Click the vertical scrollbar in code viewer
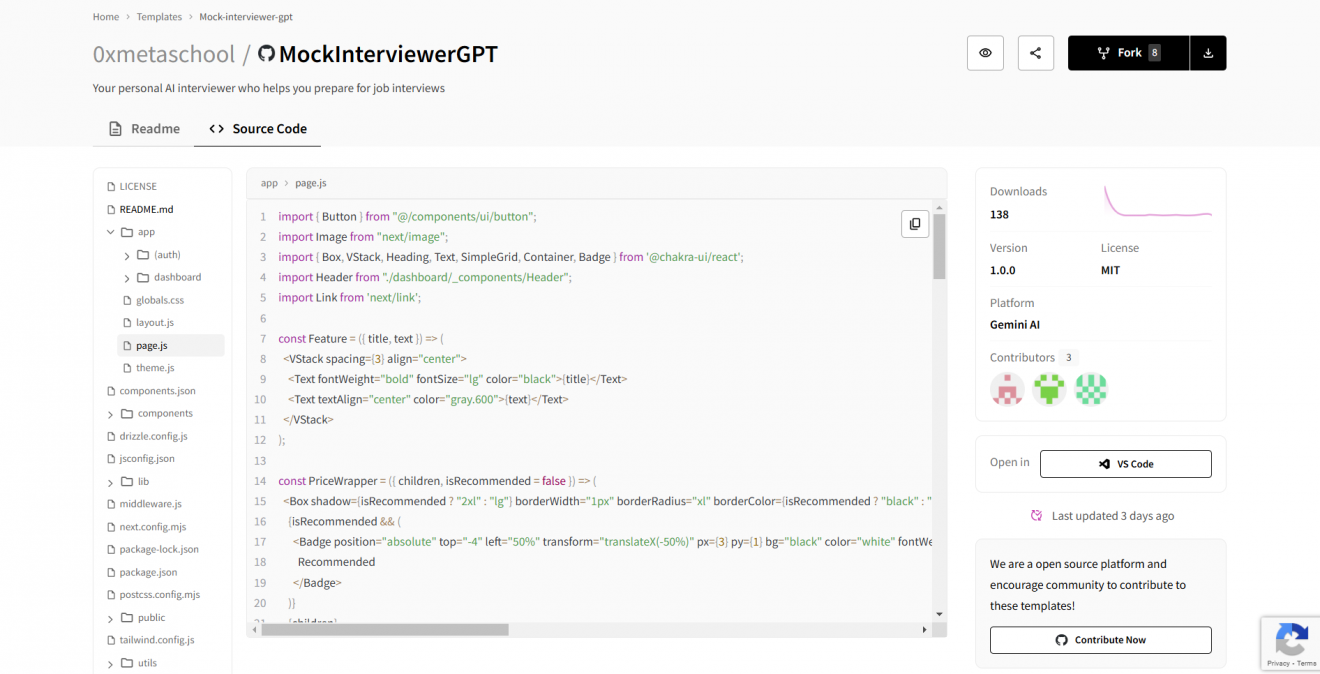The height and width of the screenshot is (674, 1320). pos(939,246)
